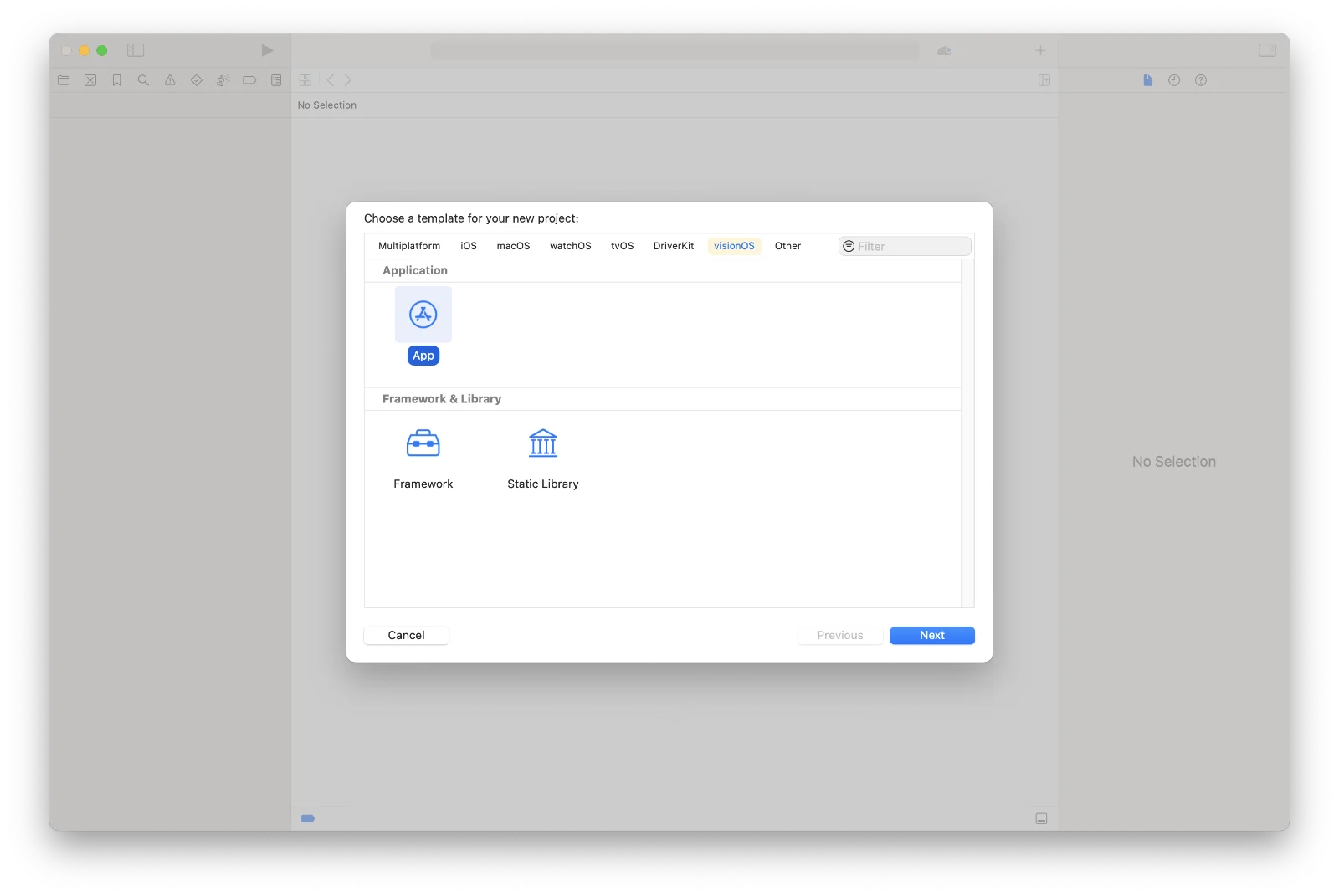Click the blue filter tag at bottom

point(308,818)
